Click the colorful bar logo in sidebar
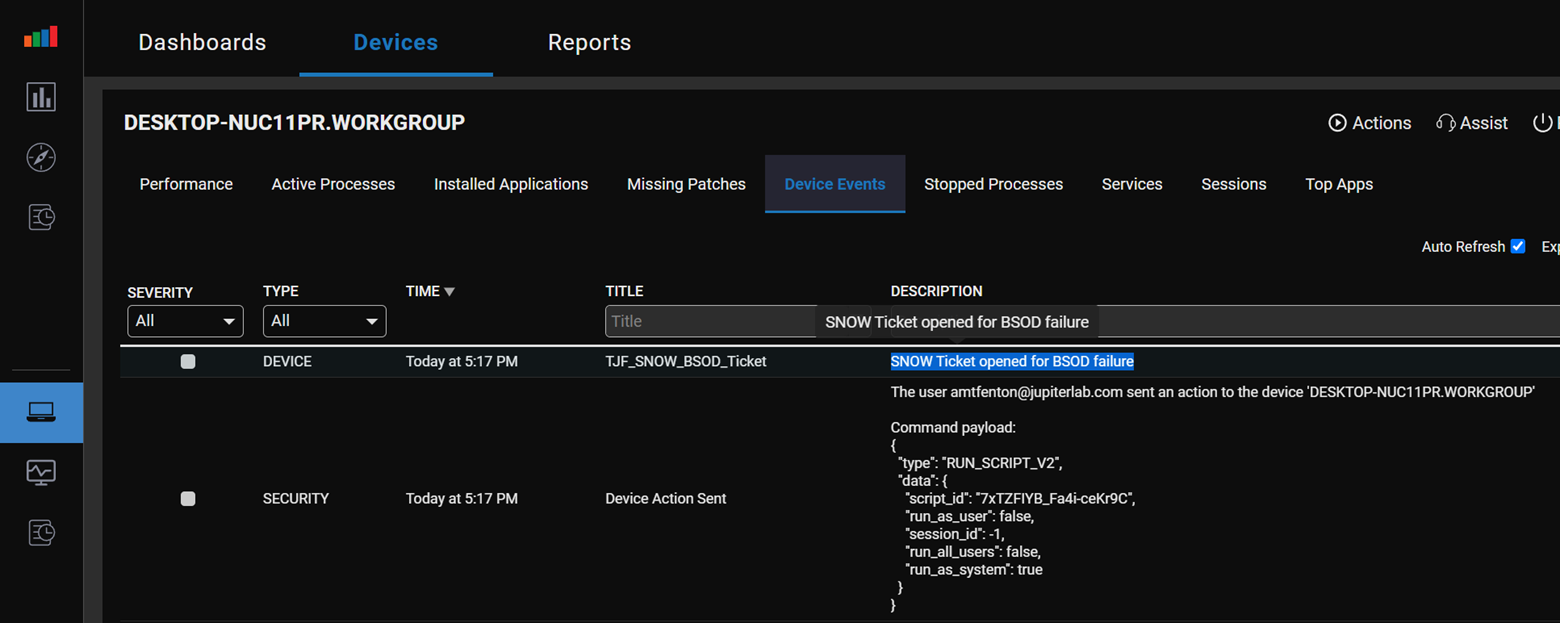The image size is (1560, 623). pyautogui.click(x=41, y=38)
